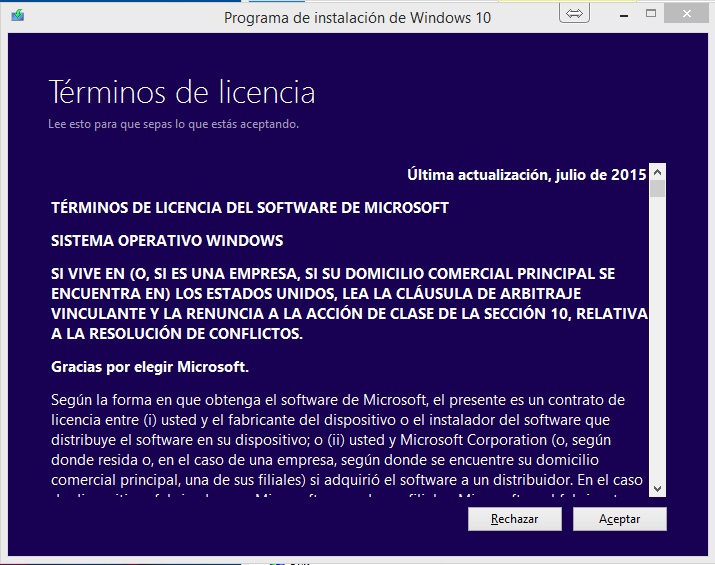The image size is (715, 565).
Task: Click the 'SI VIVE EN' arbitration paragraph
Action: pos(349,304)
